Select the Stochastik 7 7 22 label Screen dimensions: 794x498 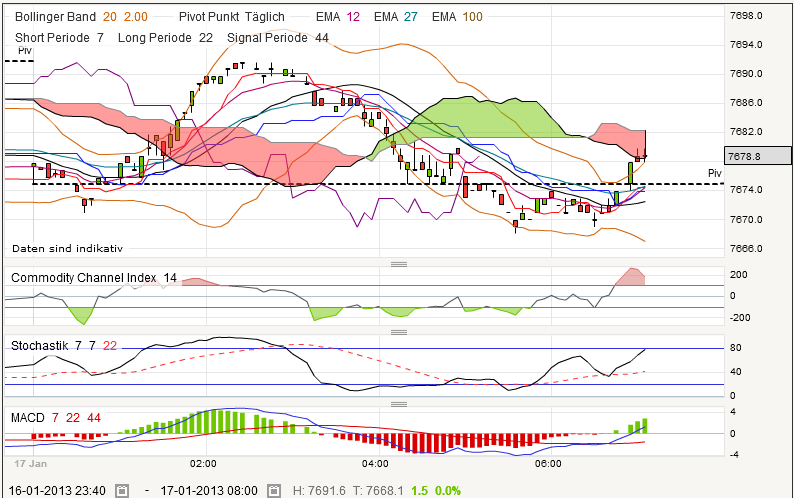(64, 346)
